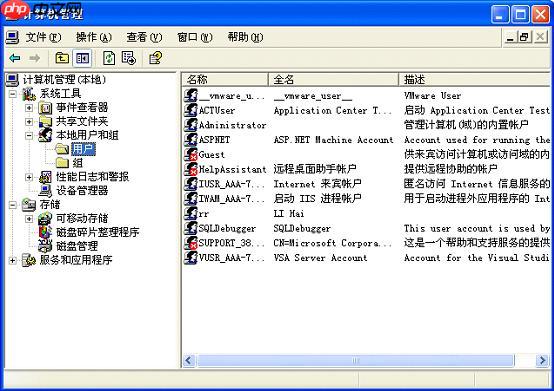
Task: Select the "LI Hai" full name cell
Action: (x=289, y=214)
